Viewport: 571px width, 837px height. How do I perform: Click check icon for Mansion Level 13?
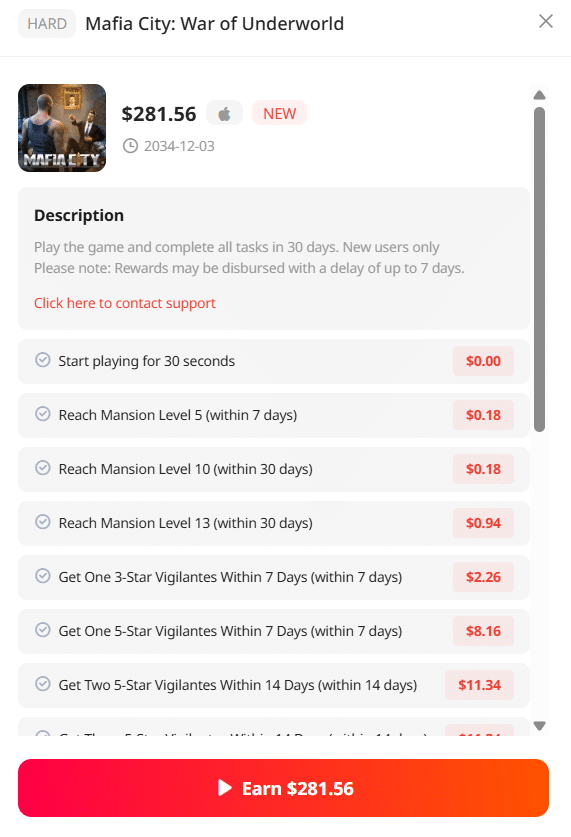point(43,522)
